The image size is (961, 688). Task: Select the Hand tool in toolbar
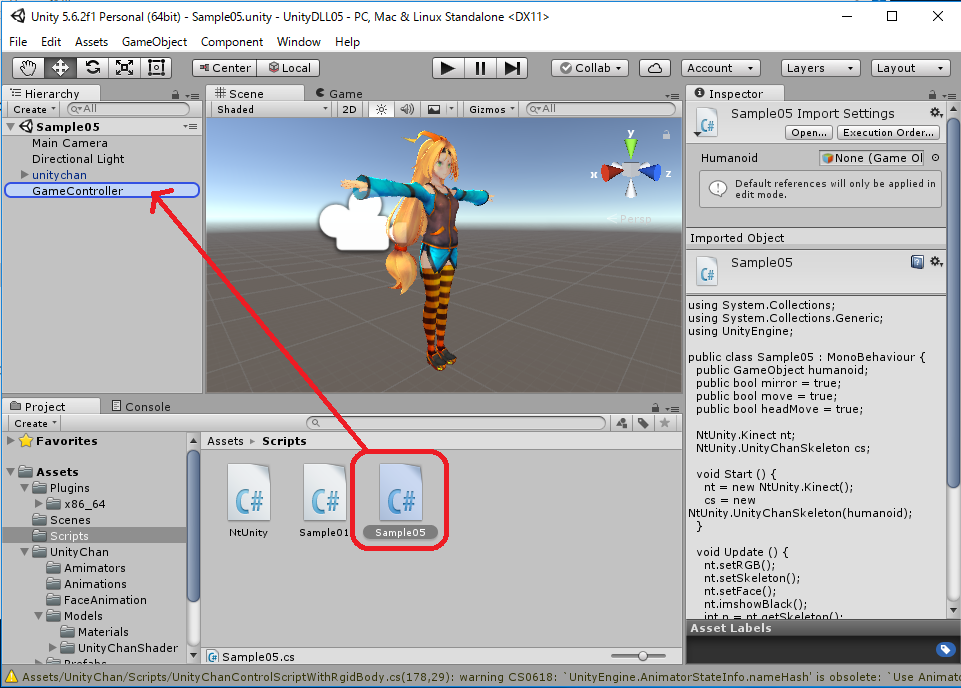point(29,68)
